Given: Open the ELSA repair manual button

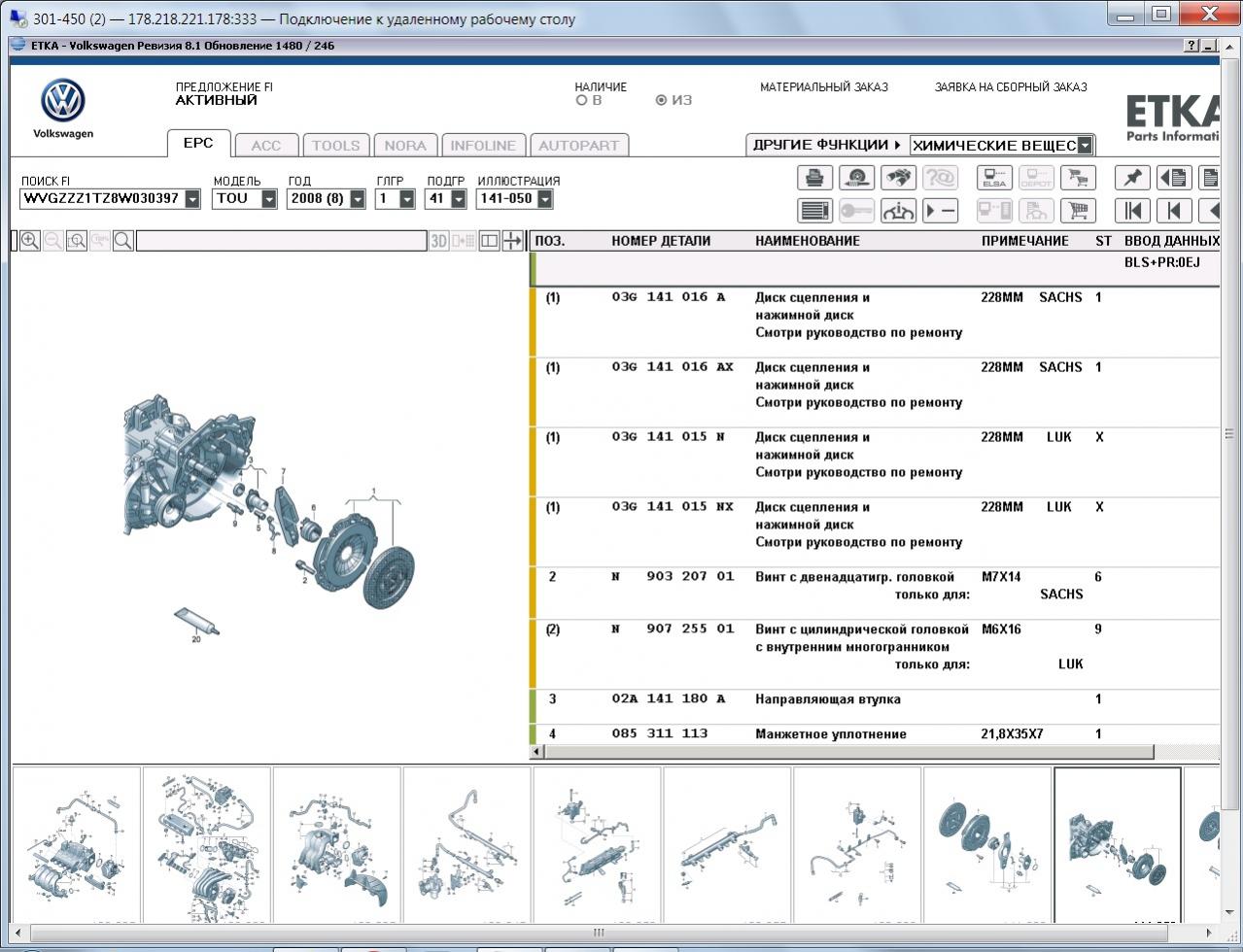Looking at the screenshot, I should tap(994, 178).
